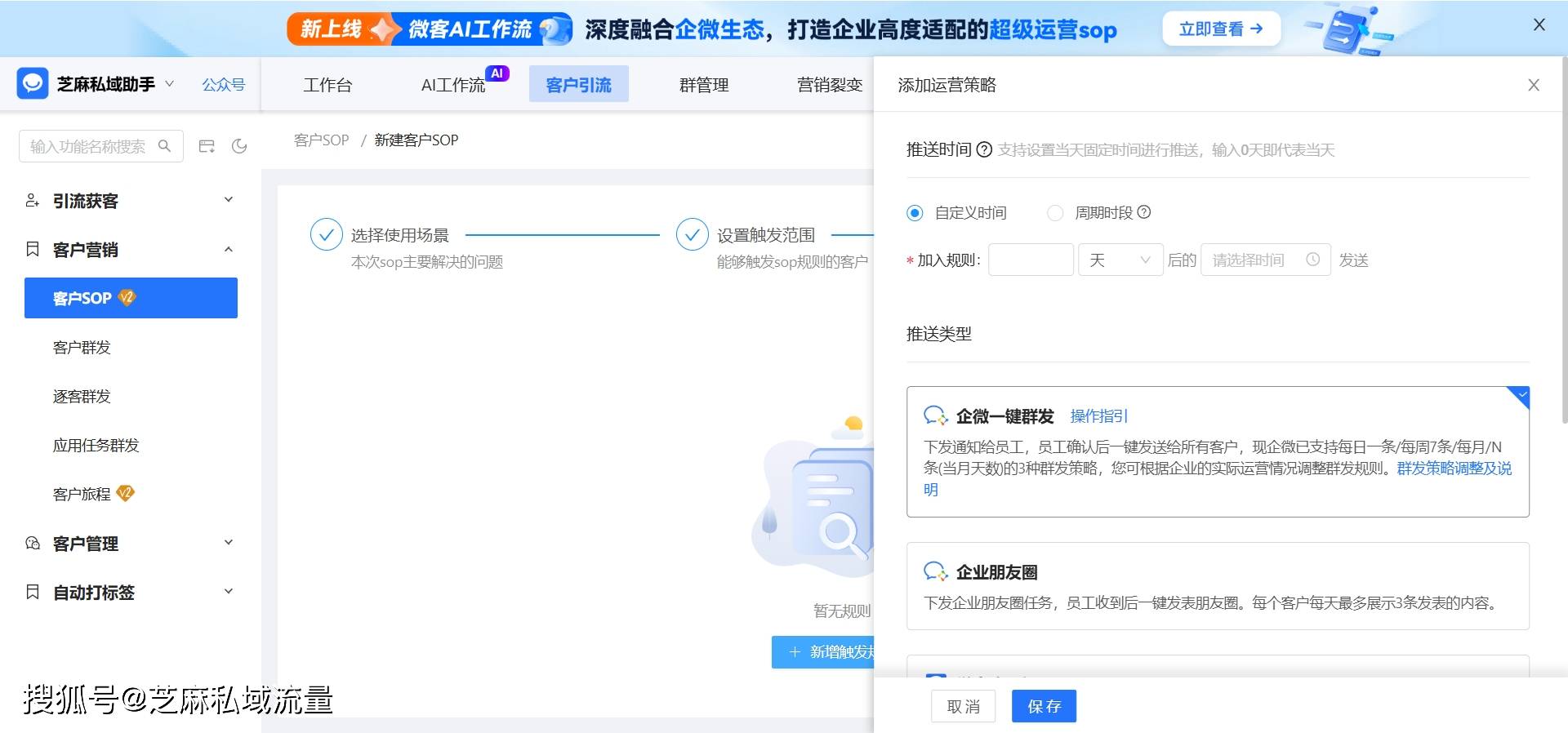Select 客户SOP in the sidebar
The image size is (1568, 733).
131,298
